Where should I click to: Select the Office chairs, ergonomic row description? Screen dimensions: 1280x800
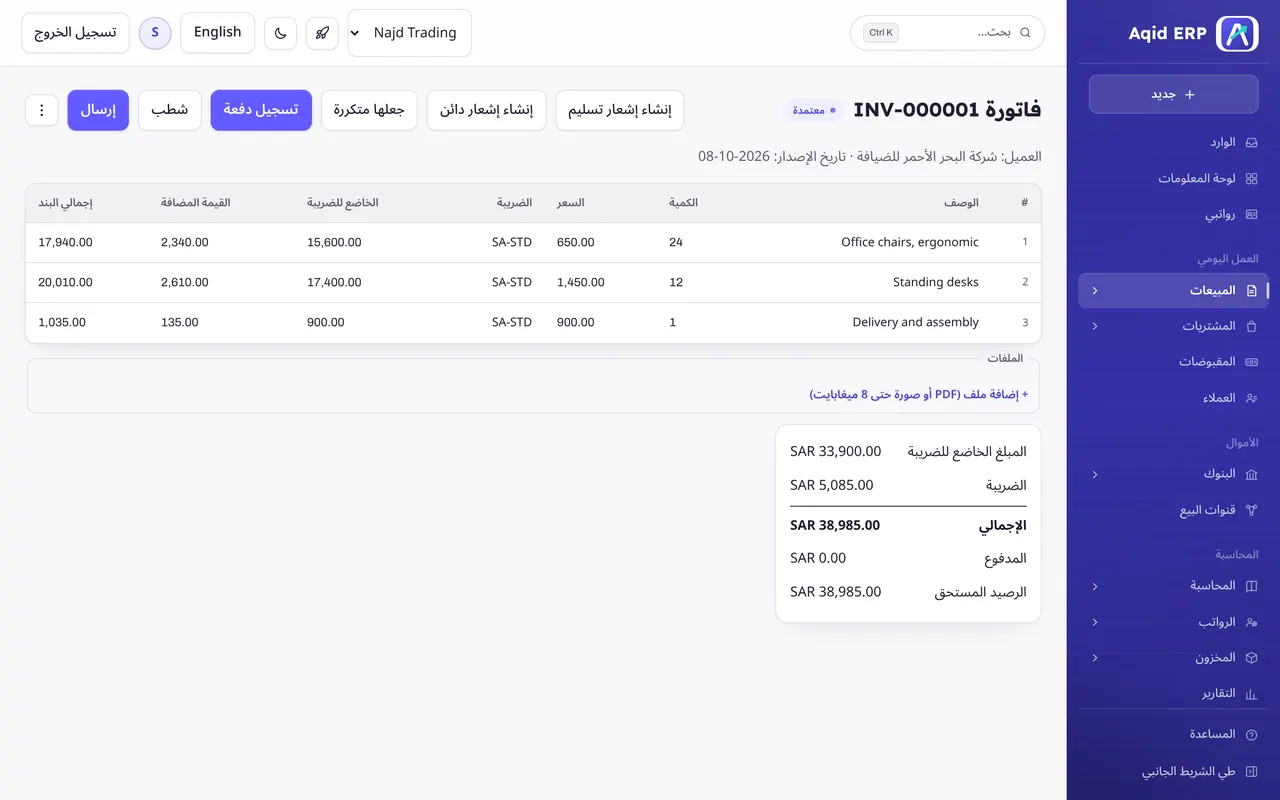(910, 242)
